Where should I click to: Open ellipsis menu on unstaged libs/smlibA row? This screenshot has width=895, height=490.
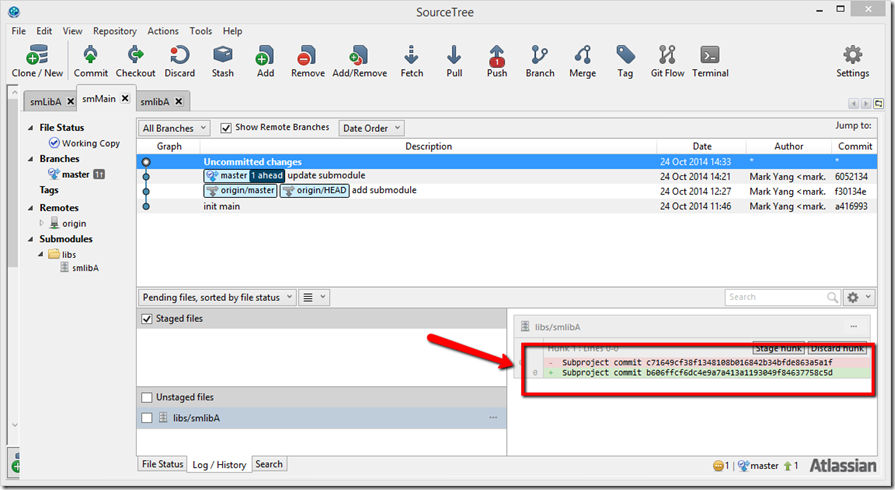click(x=493, y=417)
